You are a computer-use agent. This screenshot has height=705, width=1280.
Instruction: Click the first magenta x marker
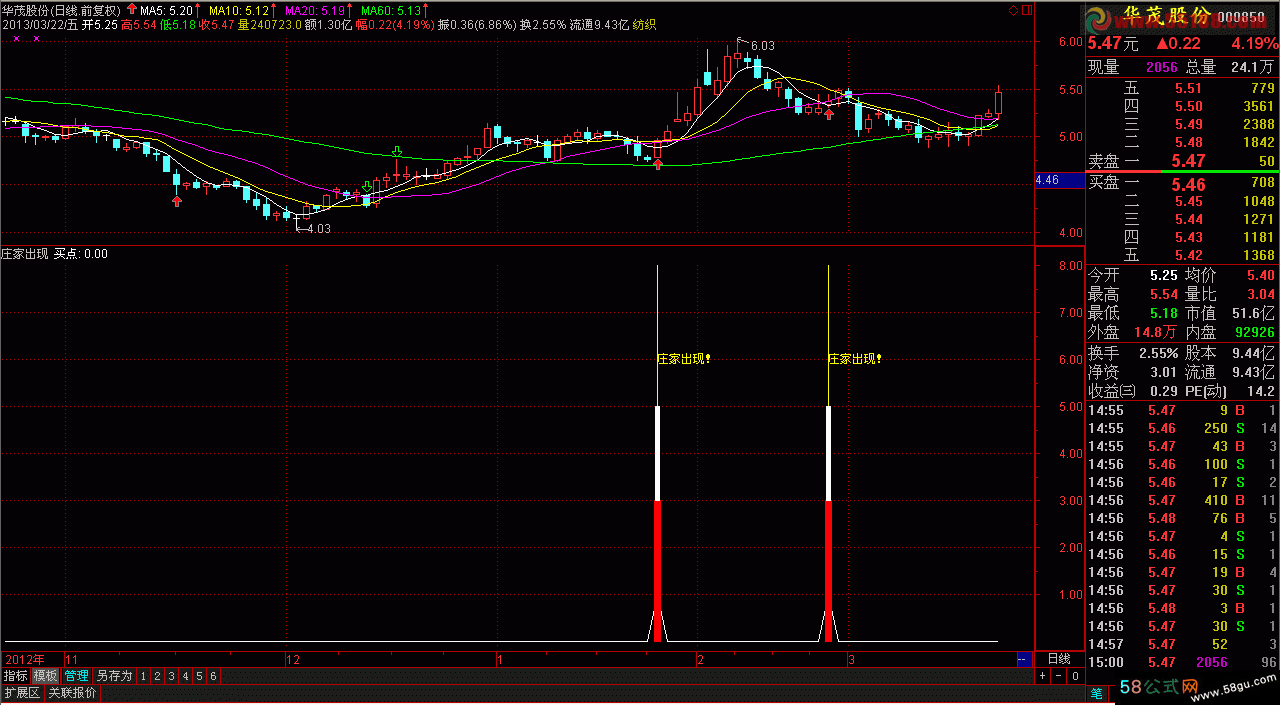16,39
